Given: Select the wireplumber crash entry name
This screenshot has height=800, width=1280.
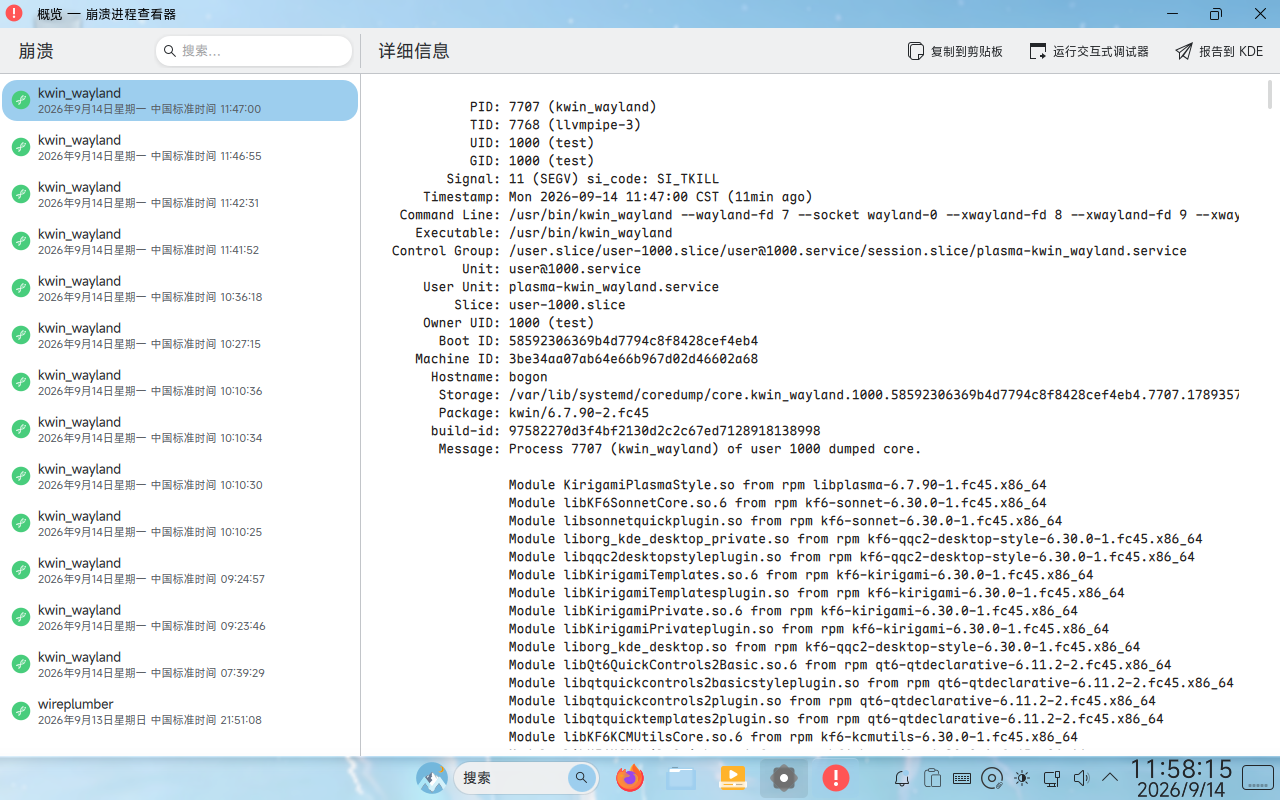Looking at the screenshot, I should coord(76,704).
